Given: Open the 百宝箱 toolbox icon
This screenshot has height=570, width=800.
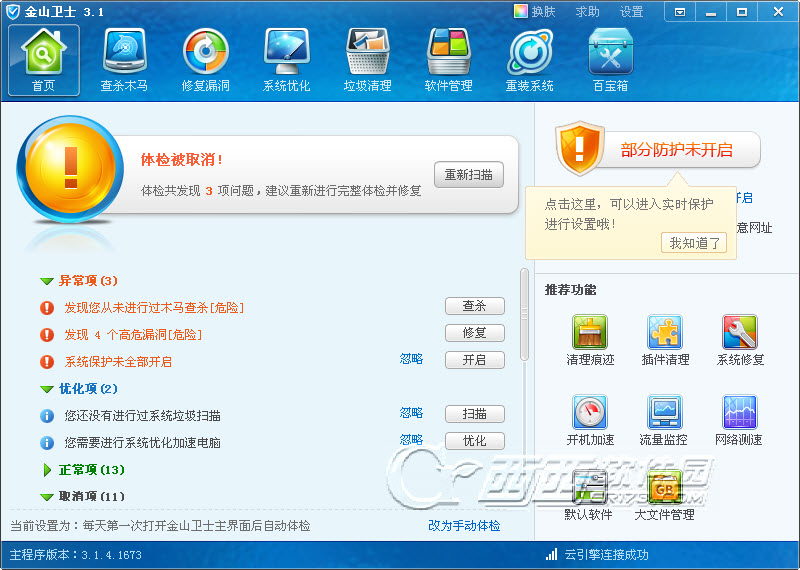Looking at the screenshot, I should (x=611, y=60).
